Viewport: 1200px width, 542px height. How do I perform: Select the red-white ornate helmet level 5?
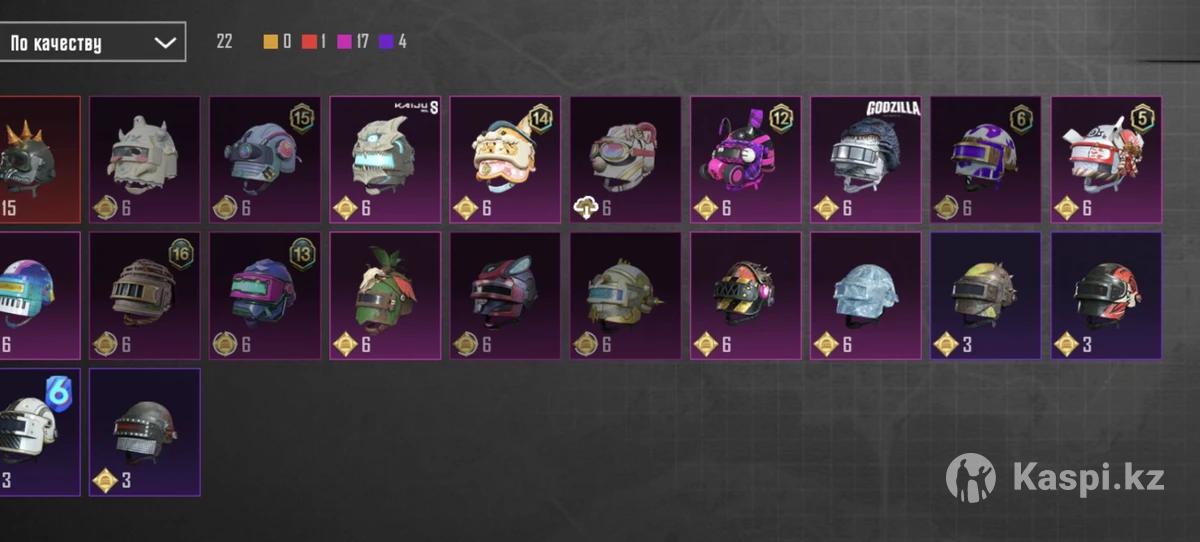tap(1106, 159)
